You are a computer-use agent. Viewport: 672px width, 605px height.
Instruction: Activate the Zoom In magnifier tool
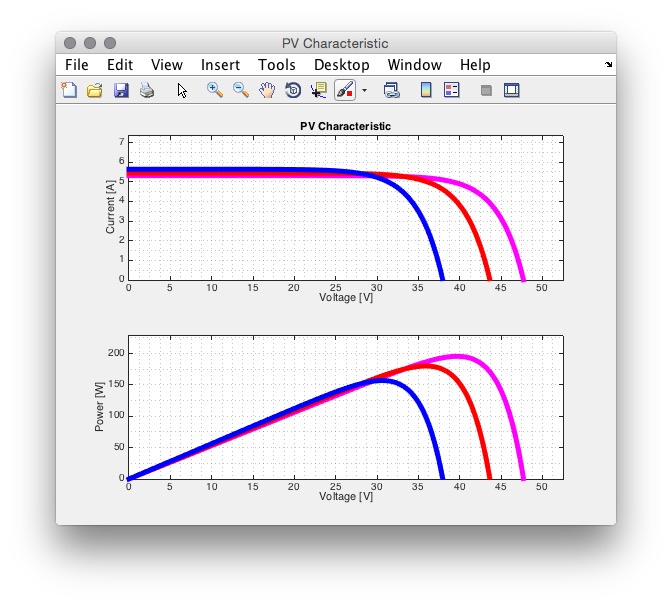coord(215,90)
